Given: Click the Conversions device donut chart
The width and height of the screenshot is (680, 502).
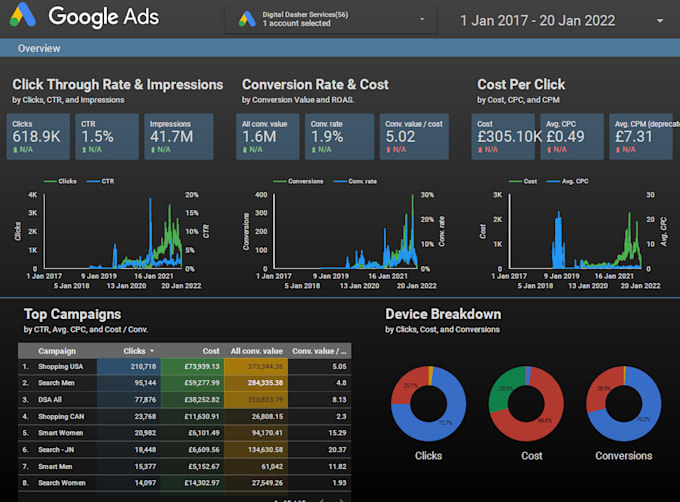Looking at the screenshot, I should (624, 404).
